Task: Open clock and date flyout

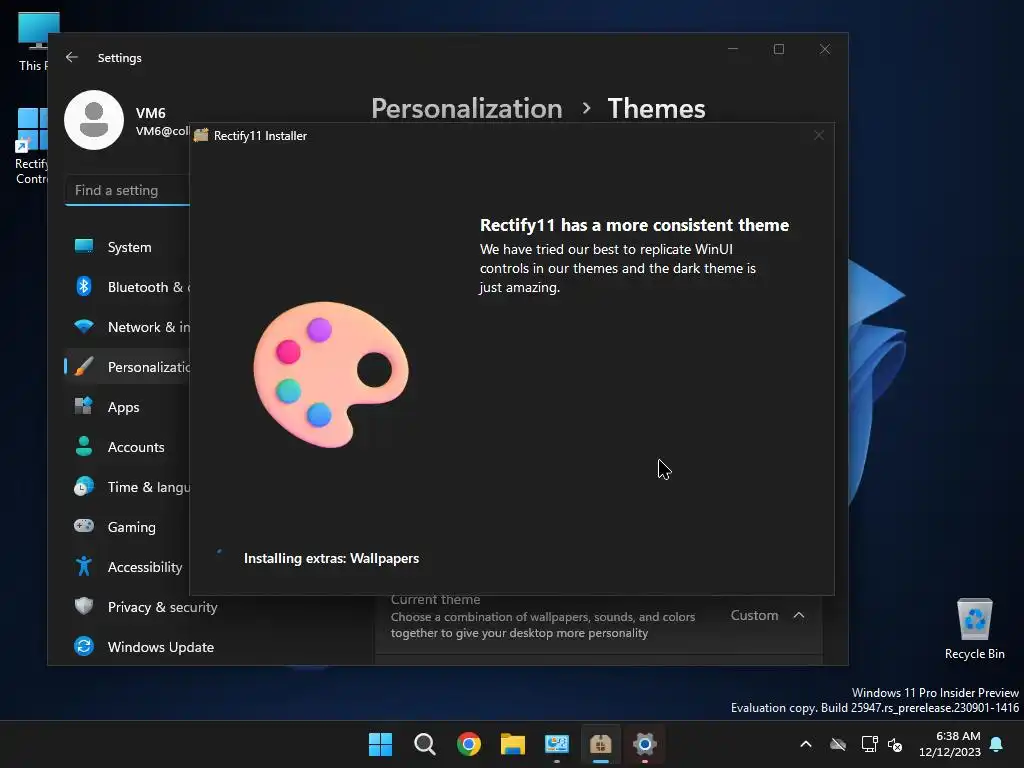Action: point(950,744)
